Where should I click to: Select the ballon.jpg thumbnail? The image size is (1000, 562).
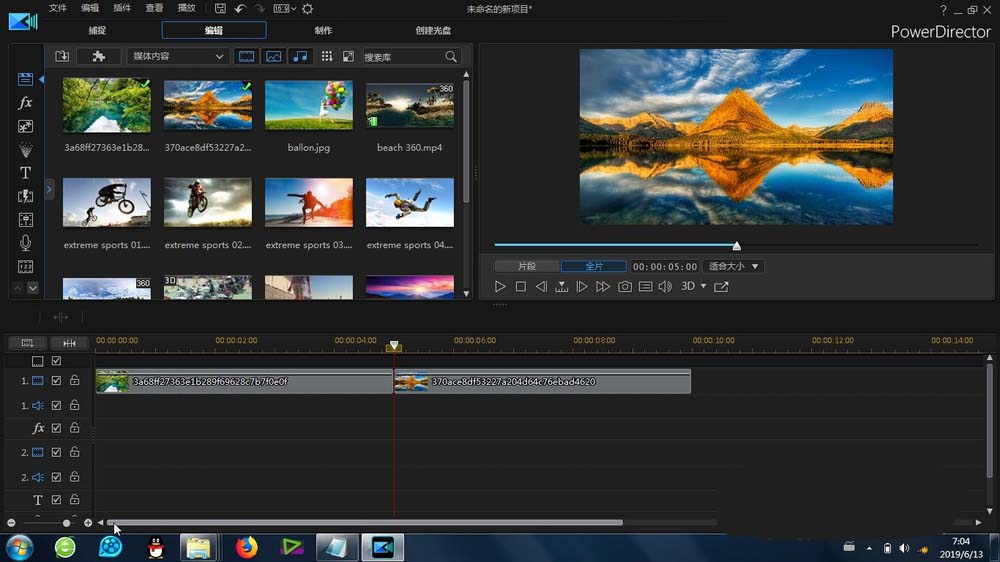click(308, 105)
